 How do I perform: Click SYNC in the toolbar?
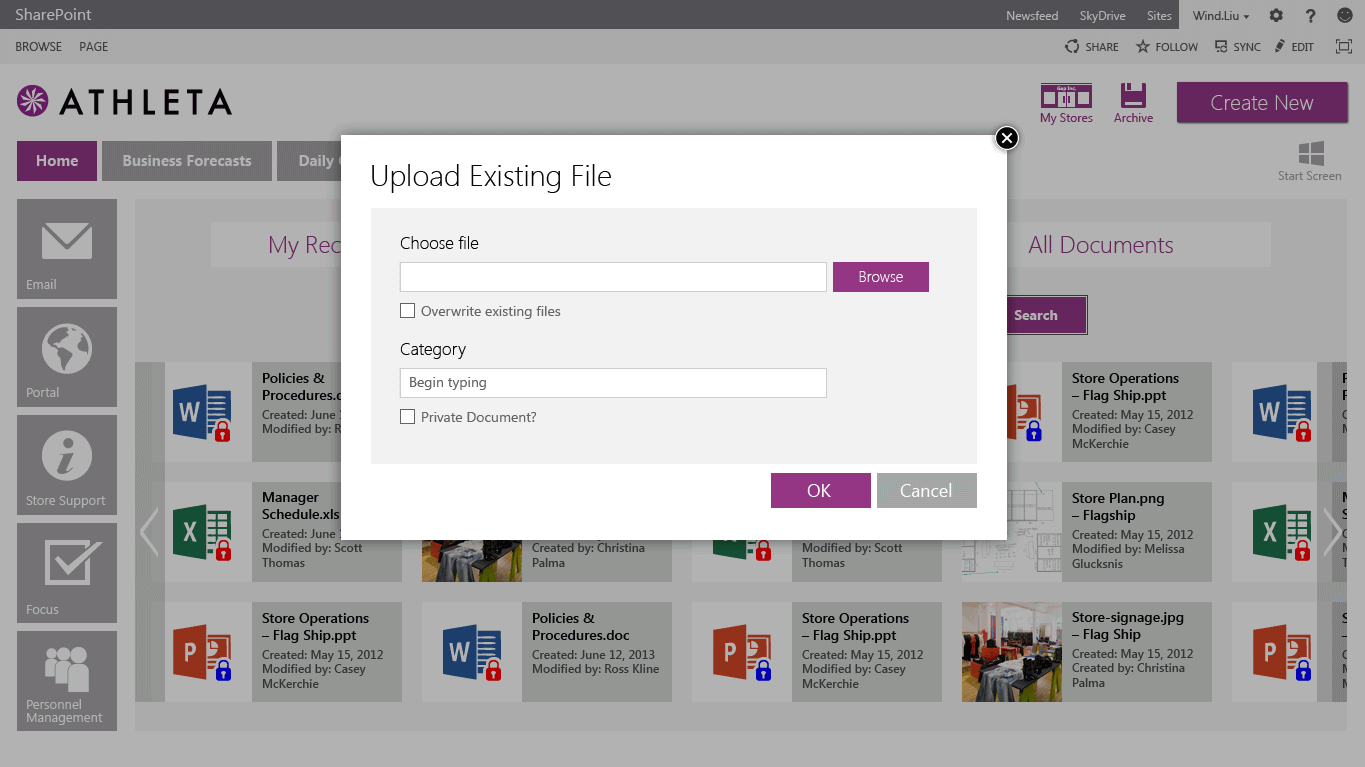[x=1238, y=47]
